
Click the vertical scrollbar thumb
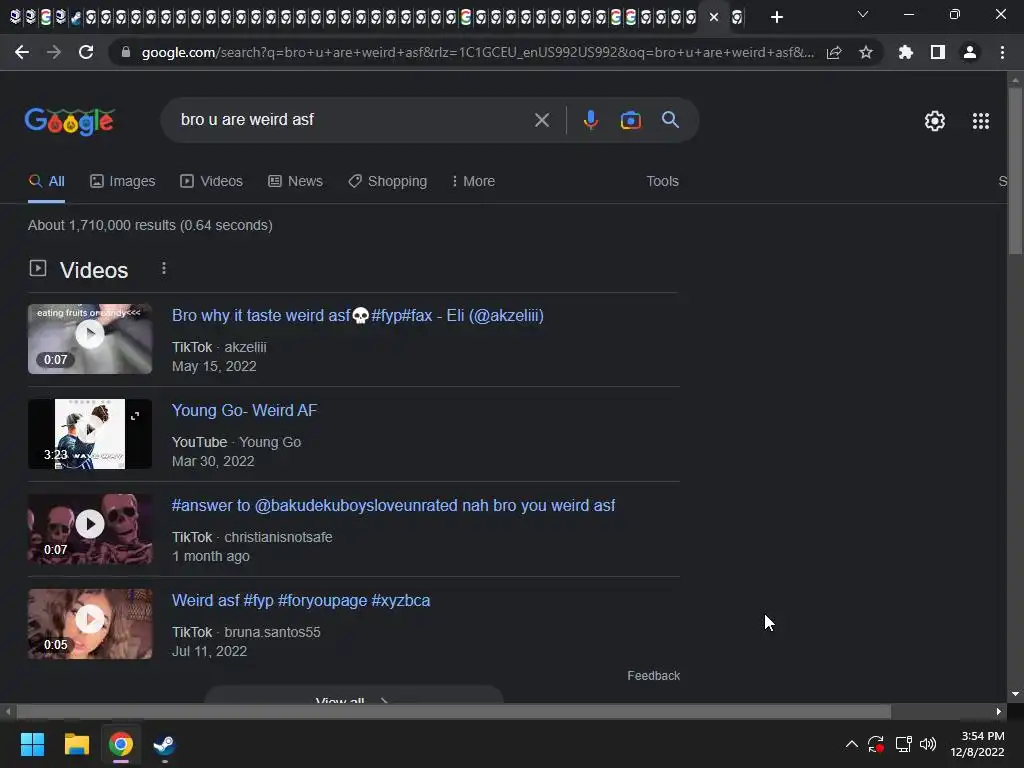coord(1015,171)
